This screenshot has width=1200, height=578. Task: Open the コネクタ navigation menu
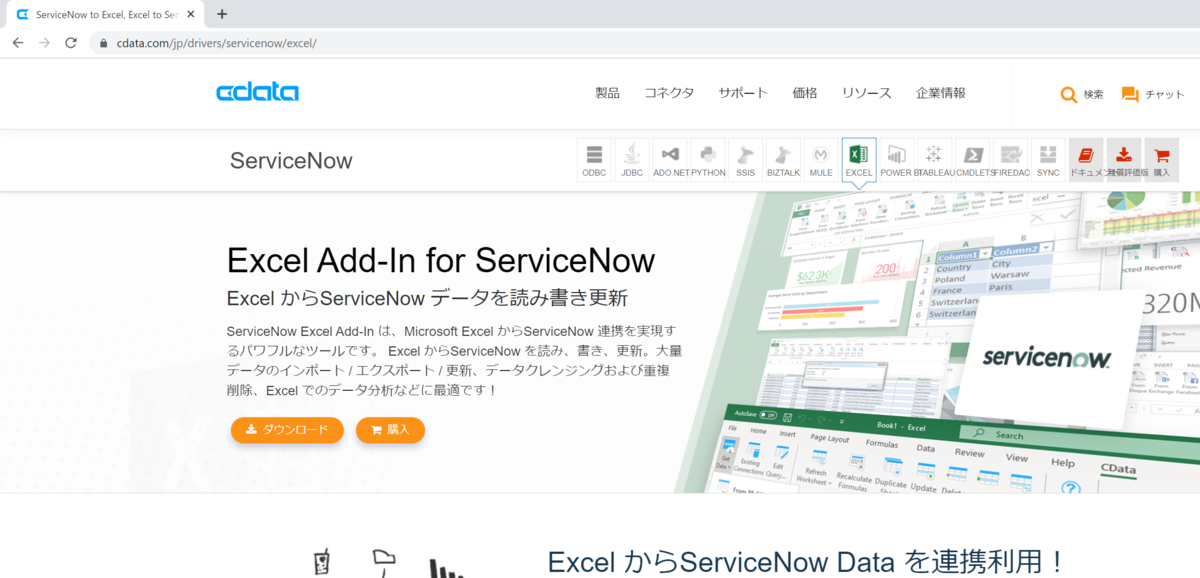(x=669, y=92)
